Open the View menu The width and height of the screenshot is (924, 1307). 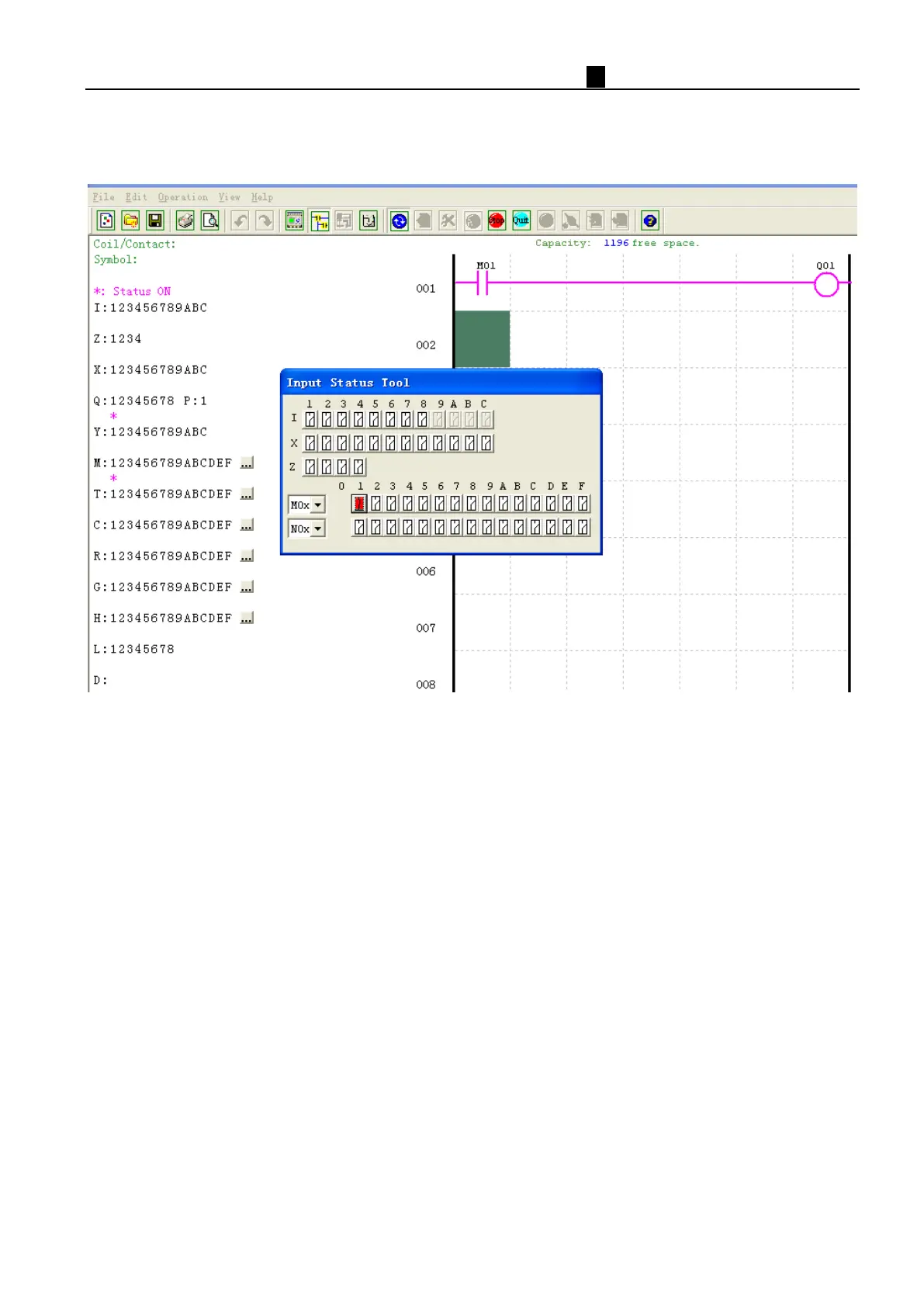click(230, 197)
